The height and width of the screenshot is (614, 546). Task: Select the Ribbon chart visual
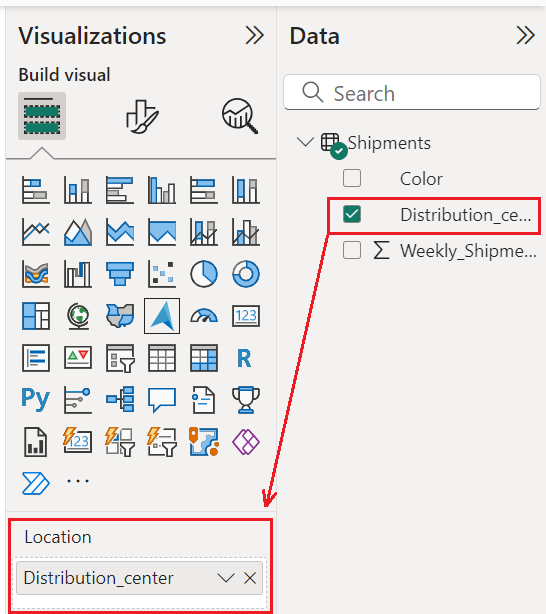pos(36,274)
